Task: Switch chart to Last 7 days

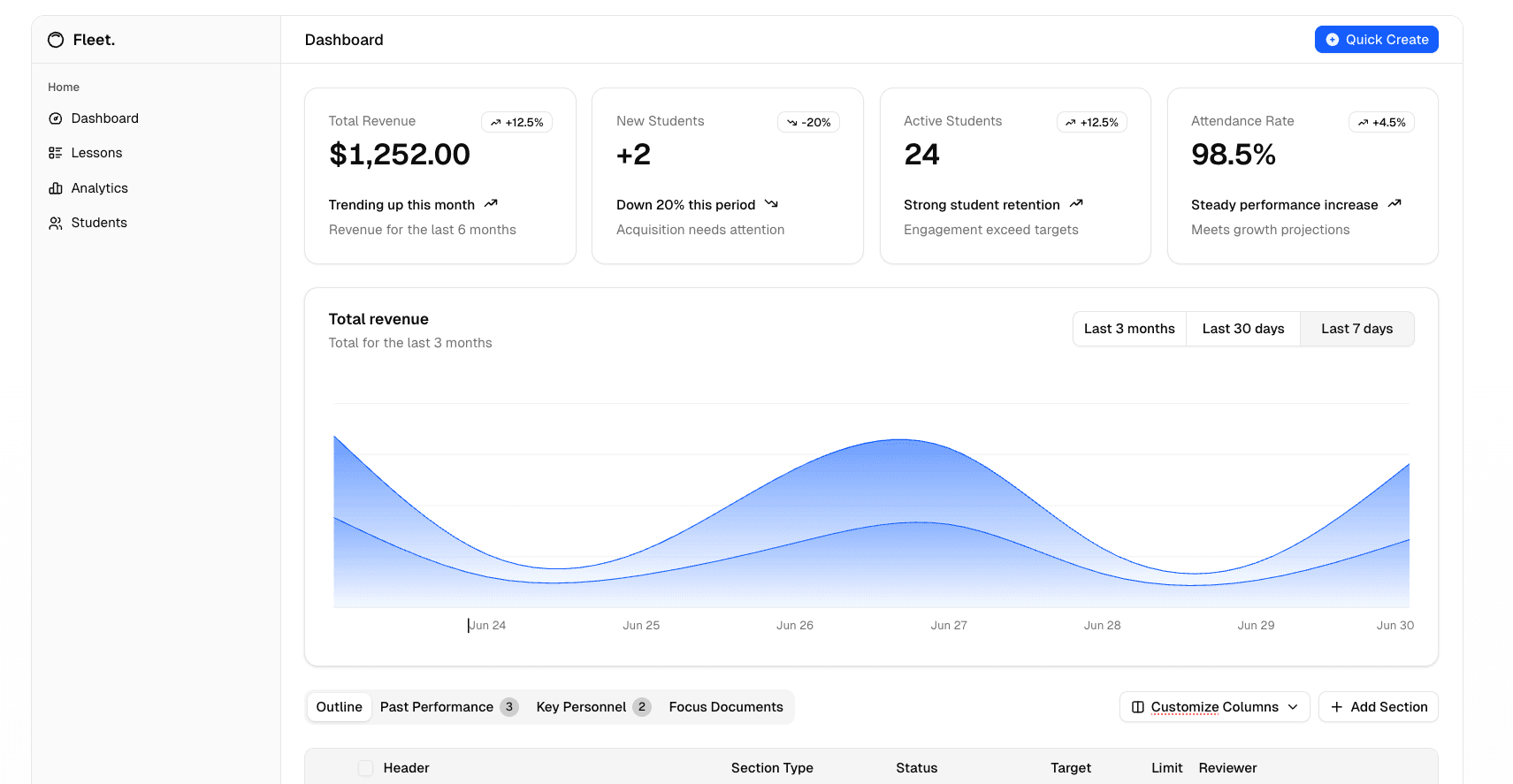Action: coord(1356,329)
